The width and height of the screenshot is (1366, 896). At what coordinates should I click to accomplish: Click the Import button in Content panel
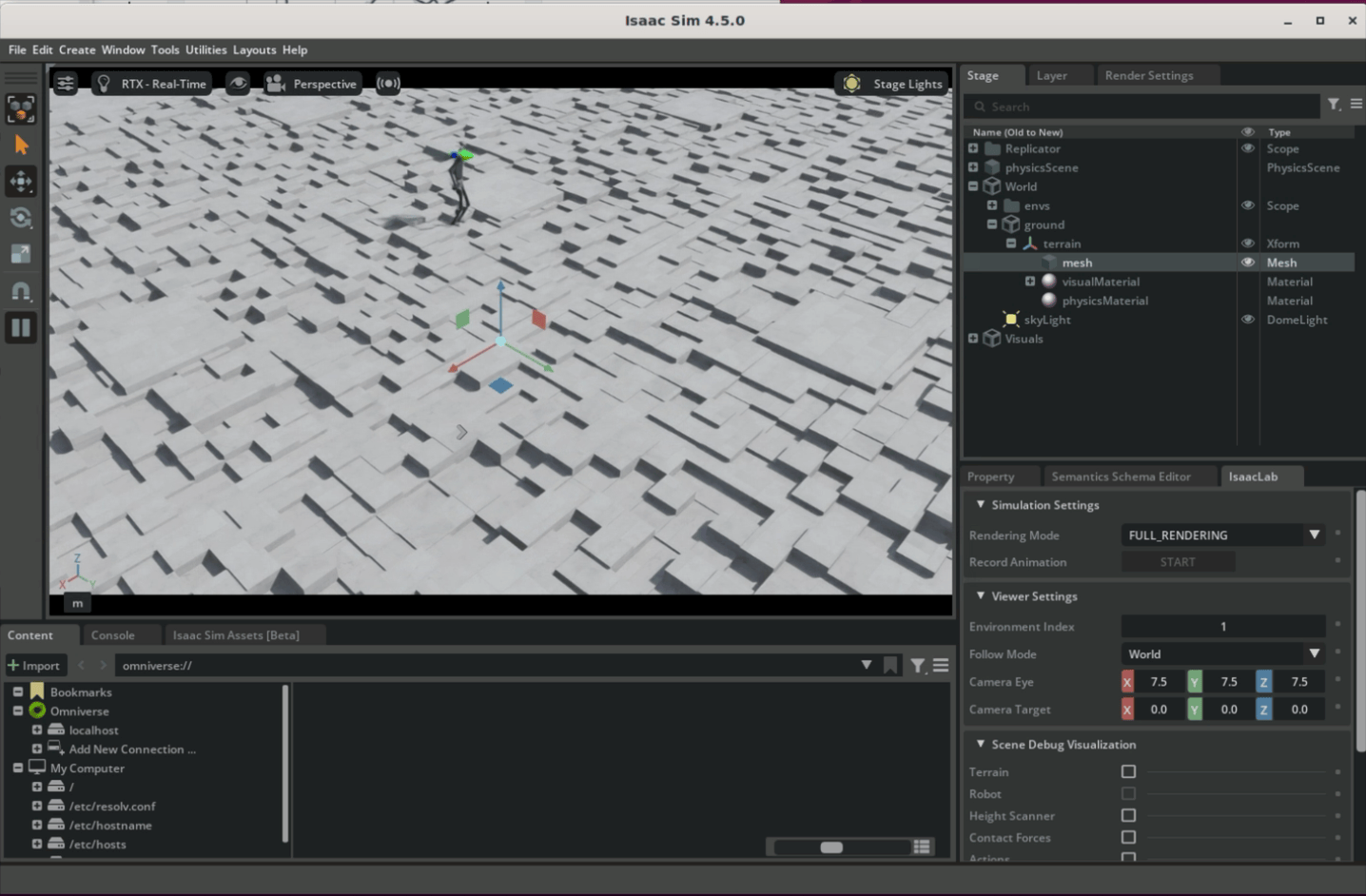pos(34,665)
